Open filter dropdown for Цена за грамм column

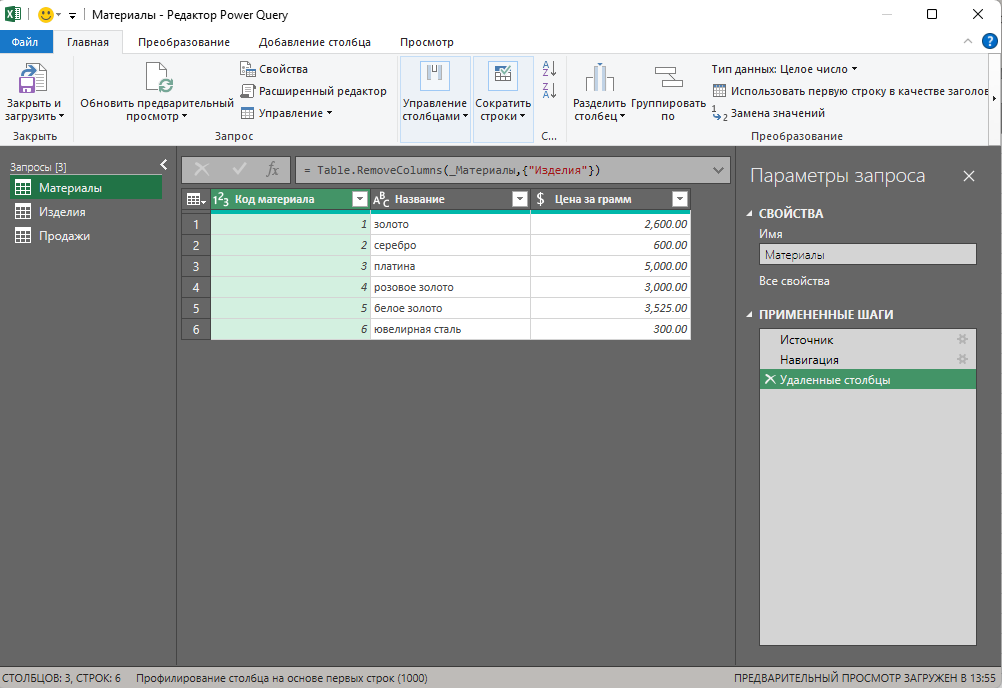click(680, 199)
